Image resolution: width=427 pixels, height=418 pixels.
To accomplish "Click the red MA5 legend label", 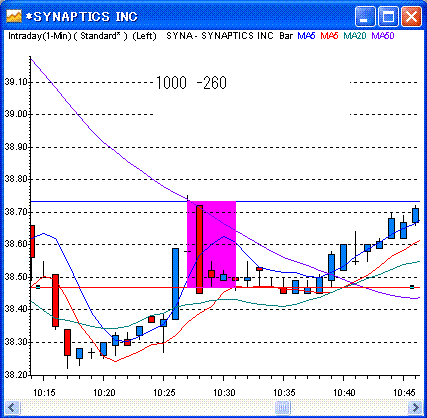I will 329,36.
